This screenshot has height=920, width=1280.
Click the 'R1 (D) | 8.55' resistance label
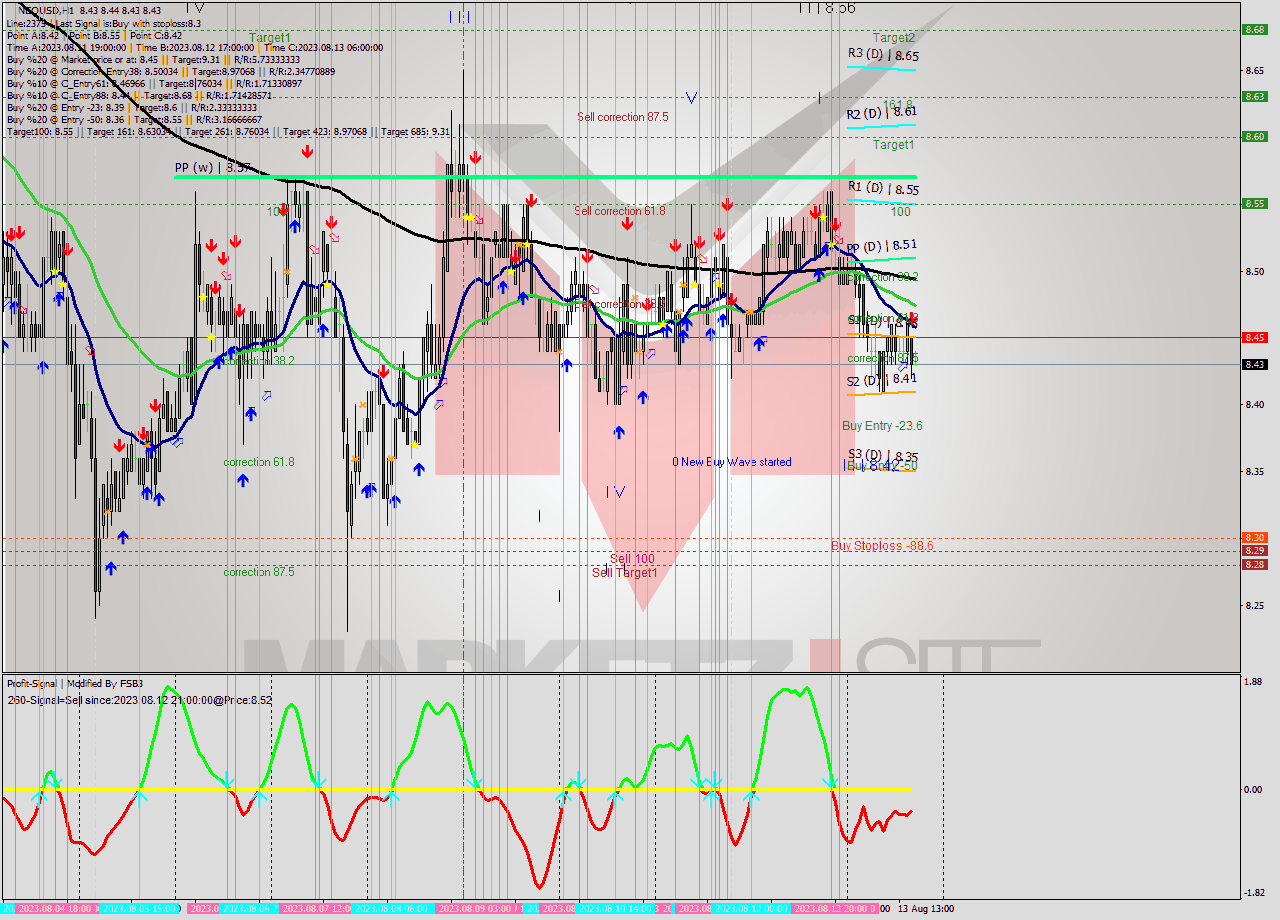[x=883, y=188]
